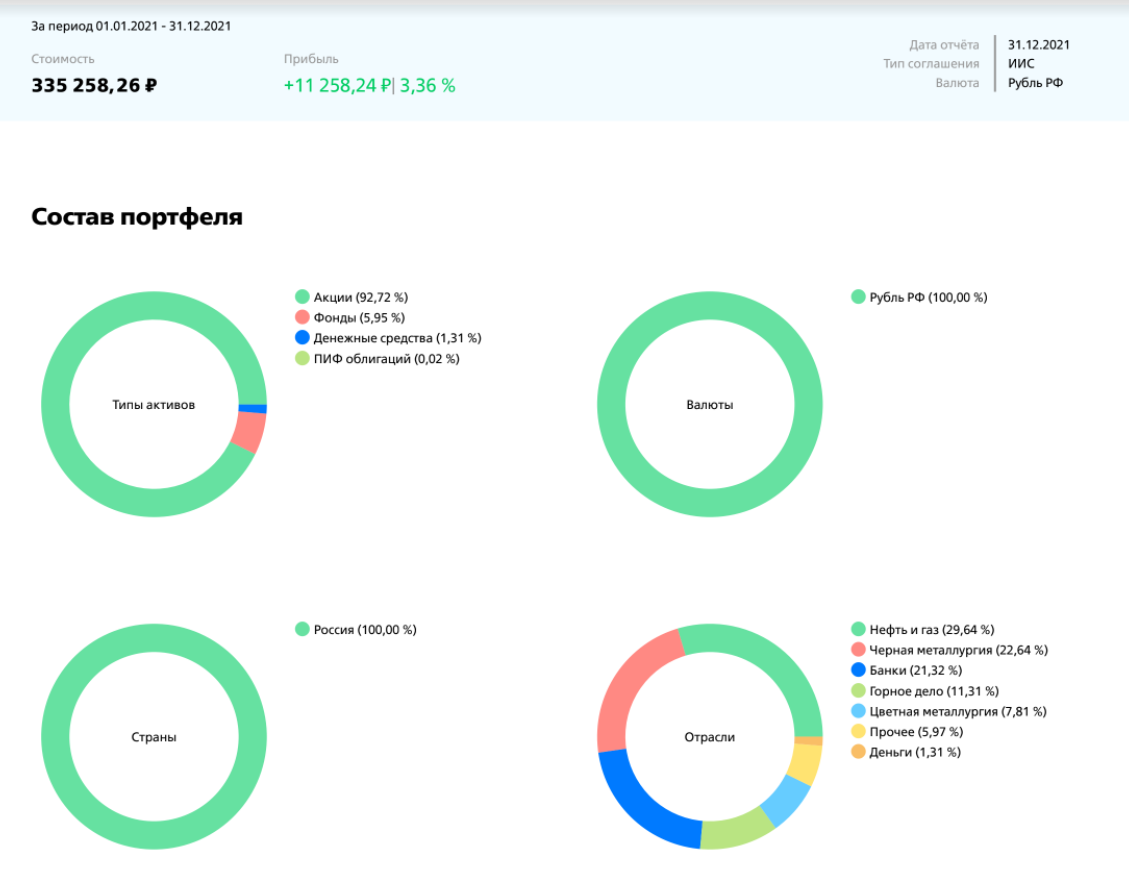Click the orange Деньги legend dot

click(858, 752)
